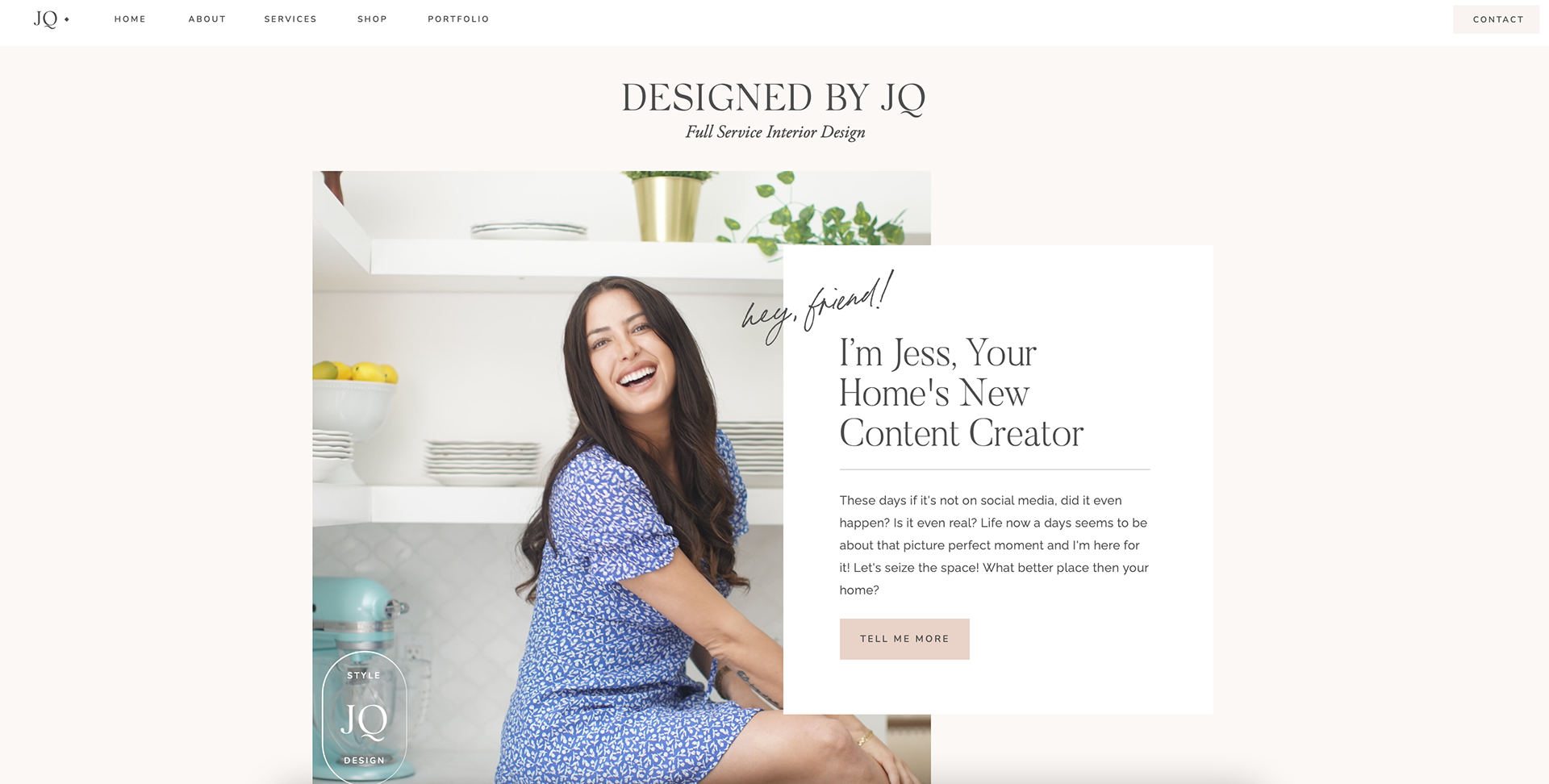Click the JQ logo in the navbar
This screenshot has width=1549, height=784.
46,19
